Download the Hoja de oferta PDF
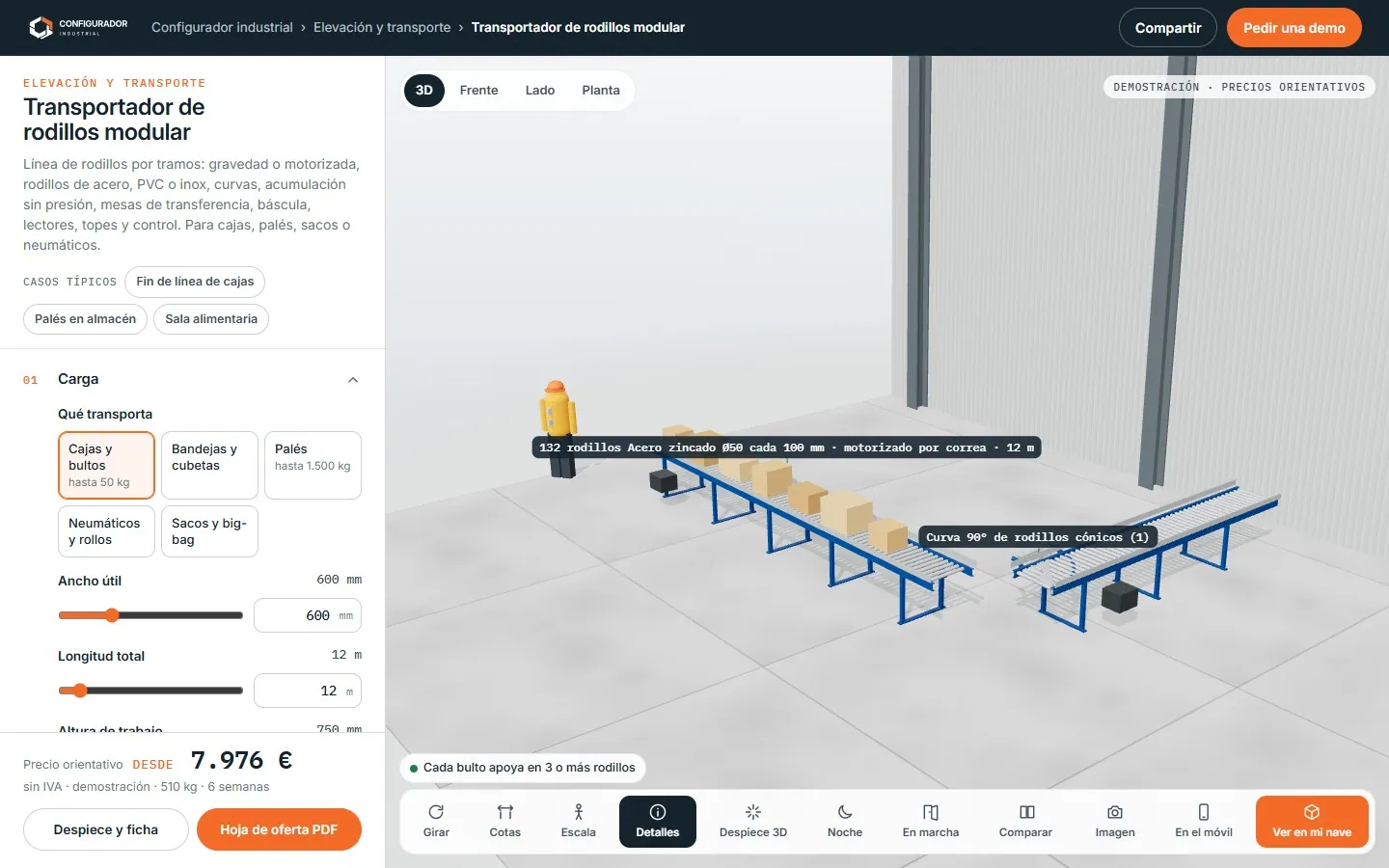 [x=279, y=829]
